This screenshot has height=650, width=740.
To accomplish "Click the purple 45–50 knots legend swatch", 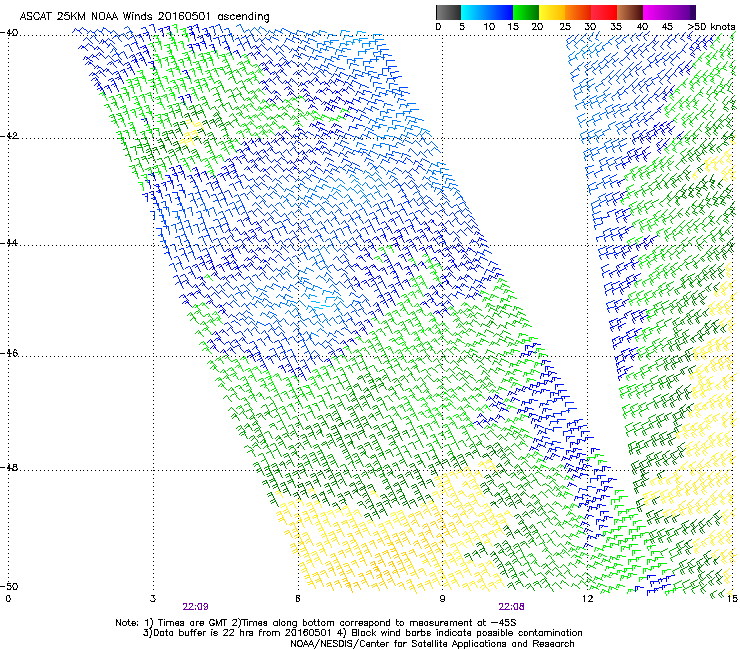I will tap(682, 12).
